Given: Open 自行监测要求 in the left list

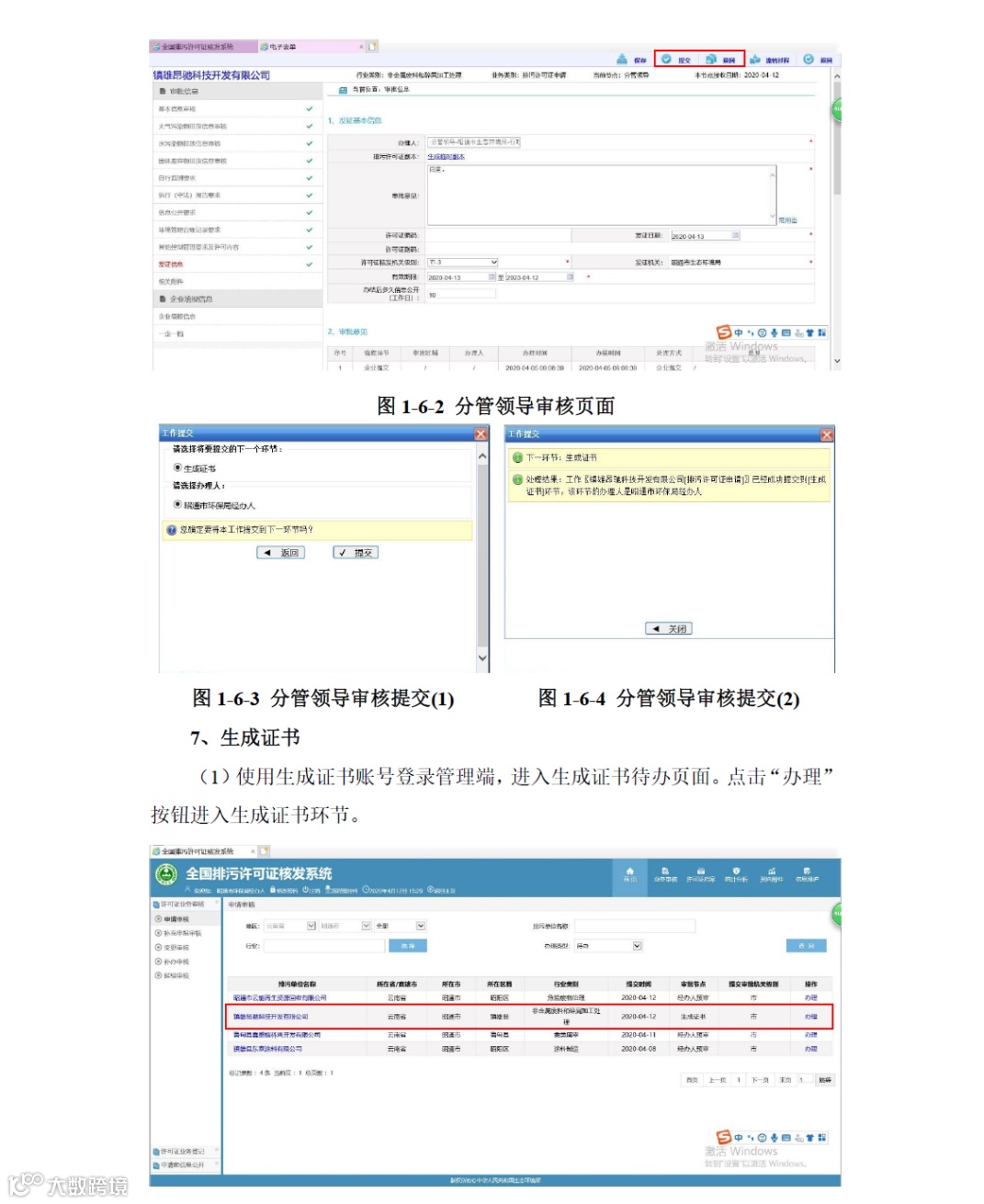Looking at the screenshot, I should point(236,178).
